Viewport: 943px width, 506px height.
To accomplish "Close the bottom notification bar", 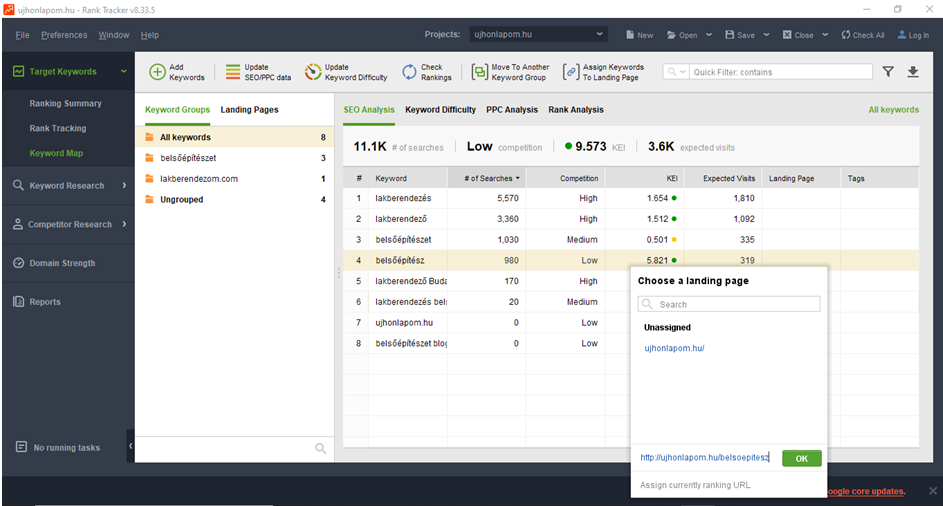I will 933,491.
